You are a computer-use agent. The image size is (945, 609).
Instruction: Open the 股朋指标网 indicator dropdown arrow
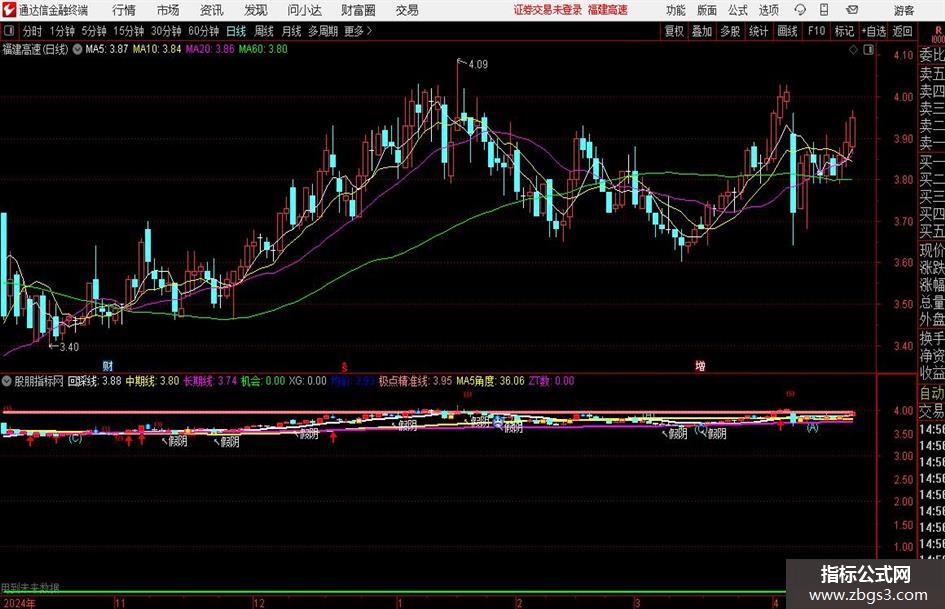click(6, 381)
